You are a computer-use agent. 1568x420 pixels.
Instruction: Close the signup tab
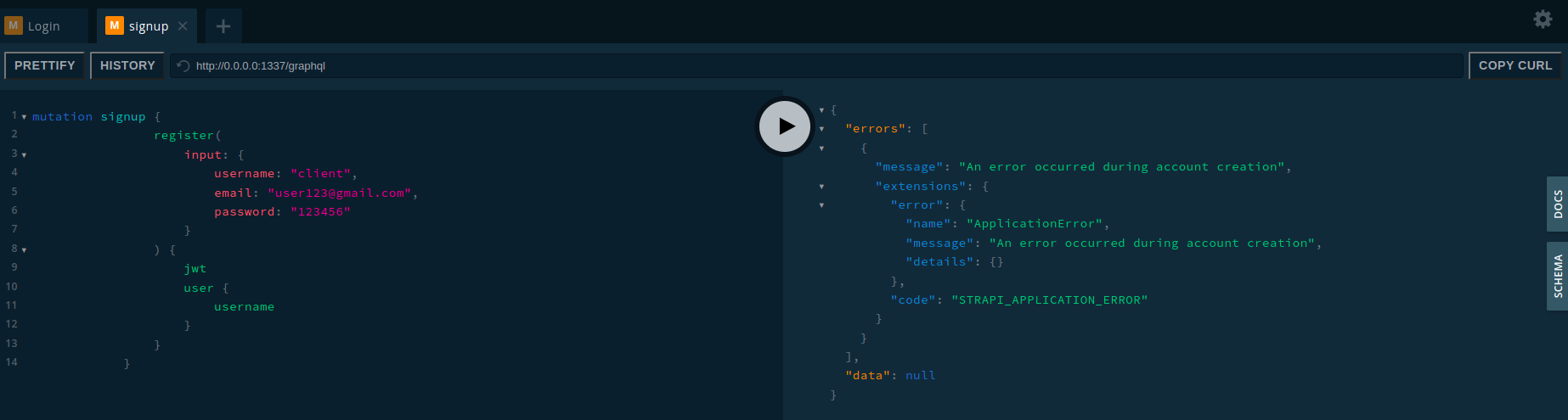pyautogui.click(x=183, y=26)
